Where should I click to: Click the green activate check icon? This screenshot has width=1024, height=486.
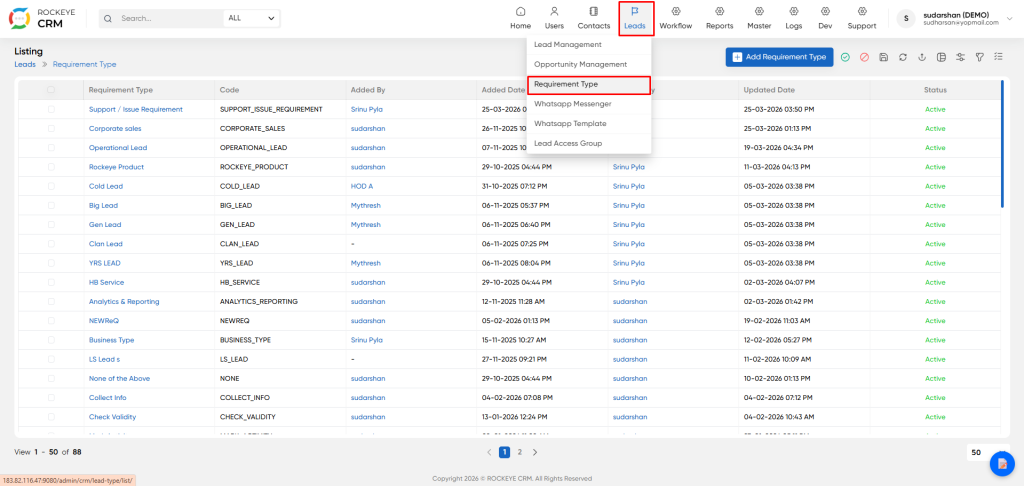(x=845, y=57)
